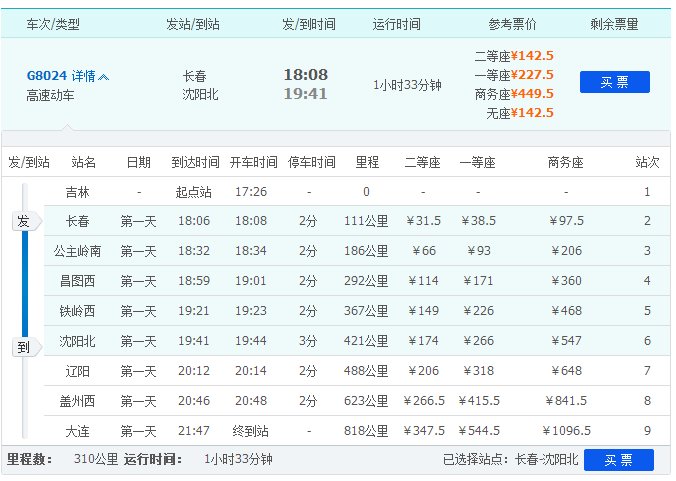Select the 铁岭西 station name

tap(77, 311)
